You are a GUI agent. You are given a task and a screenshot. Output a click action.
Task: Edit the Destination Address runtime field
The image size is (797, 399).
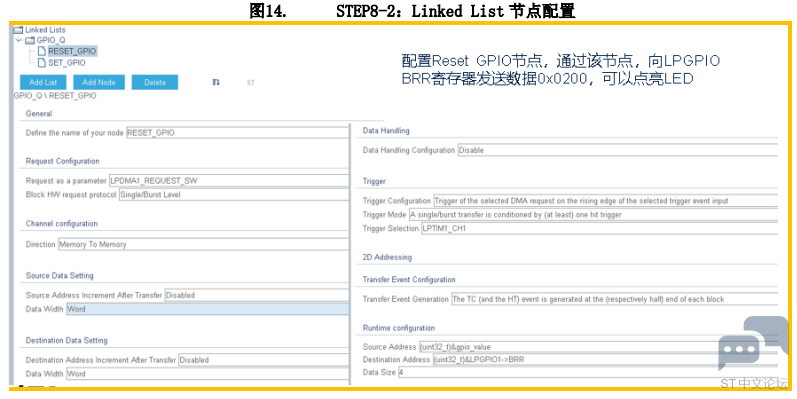coord(605,359)
